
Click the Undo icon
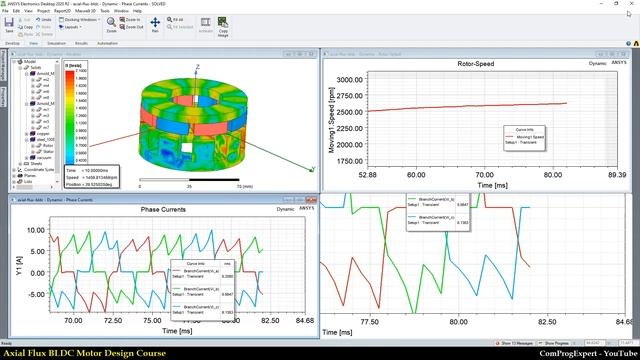pyautogui.click(x=38, y=20)
